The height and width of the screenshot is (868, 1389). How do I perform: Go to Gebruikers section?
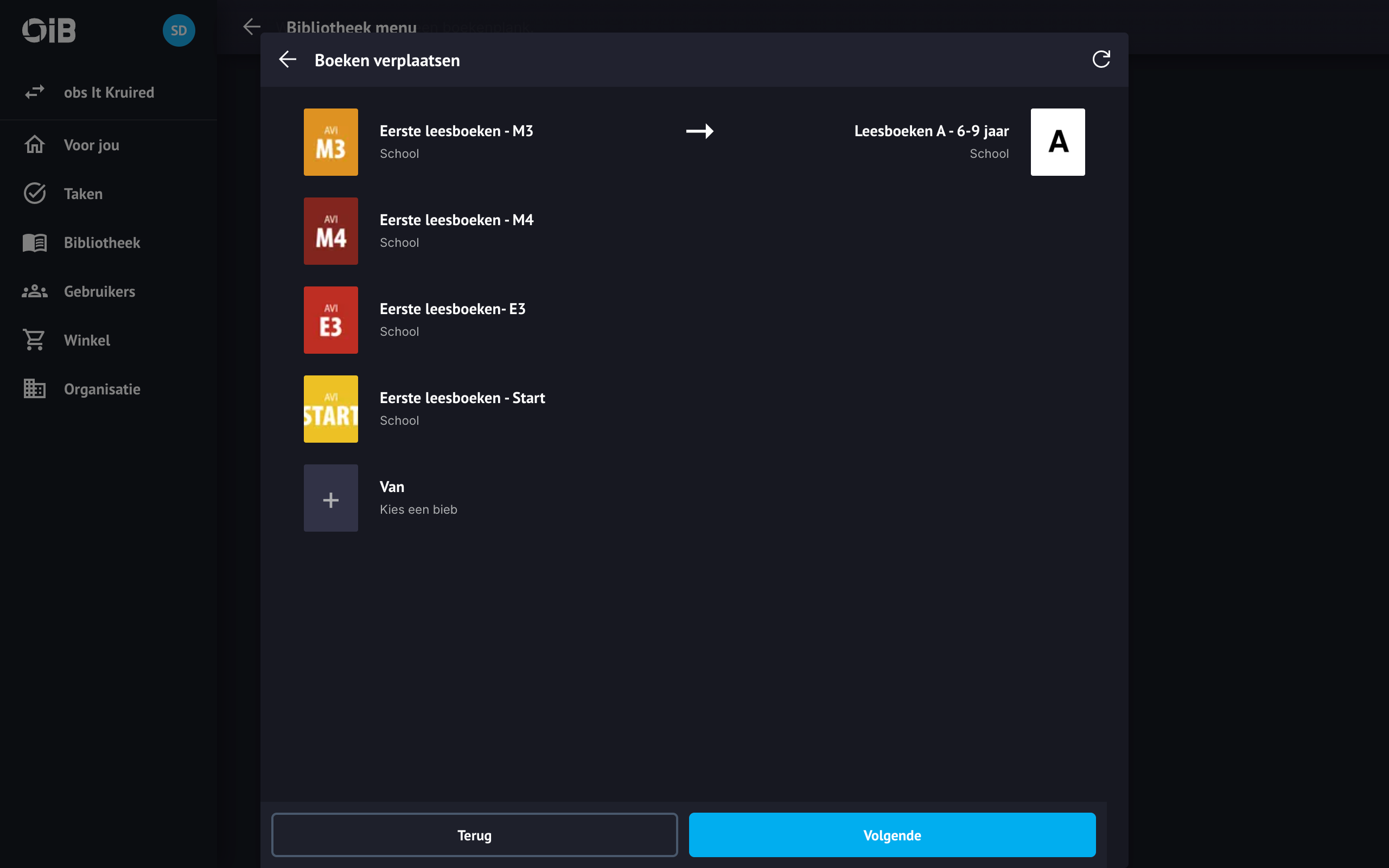click(x=99, y=291)
